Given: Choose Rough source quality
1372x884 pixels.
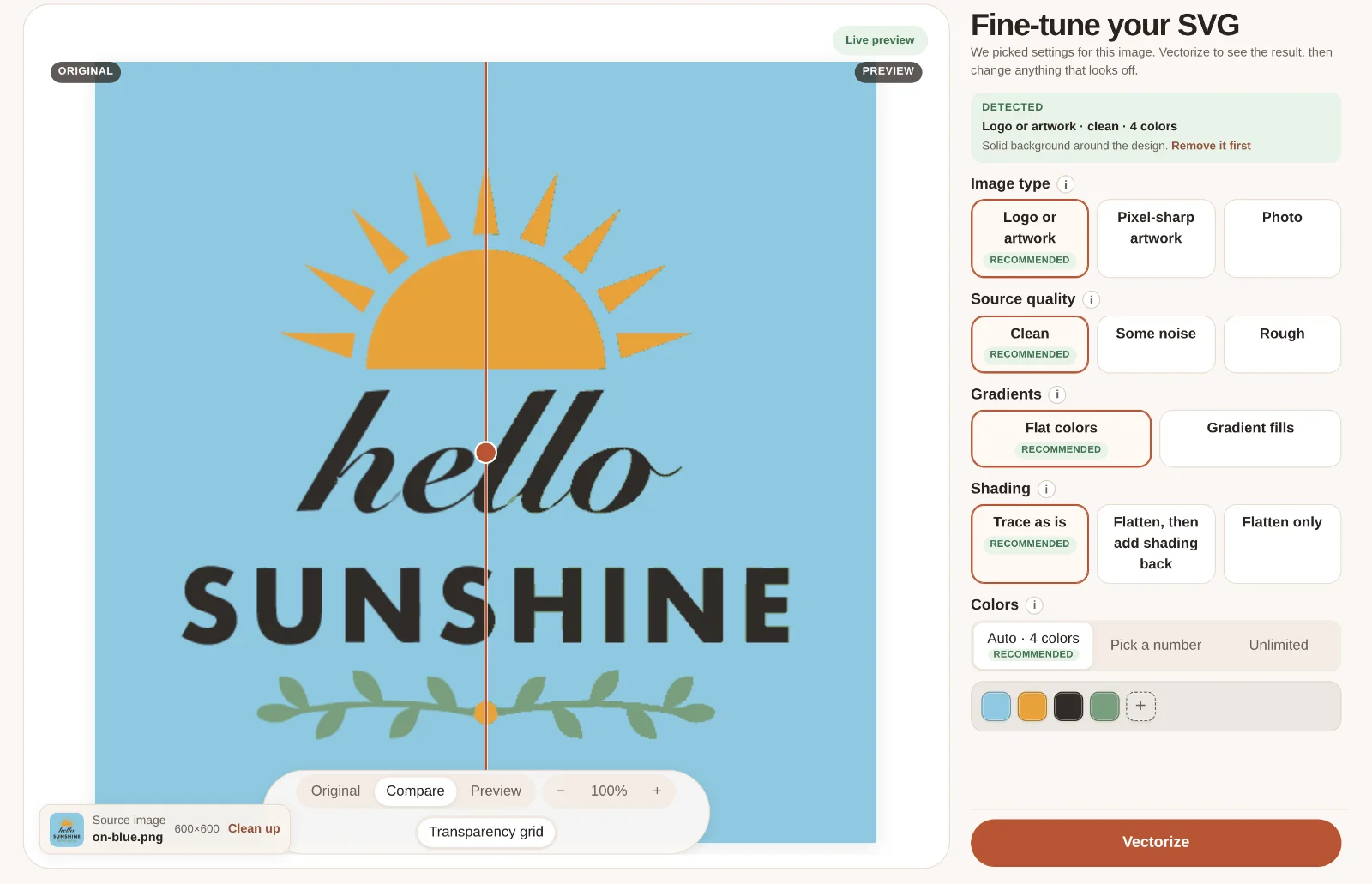Looking at the screenshot, I should click(x=1282, y=344).
